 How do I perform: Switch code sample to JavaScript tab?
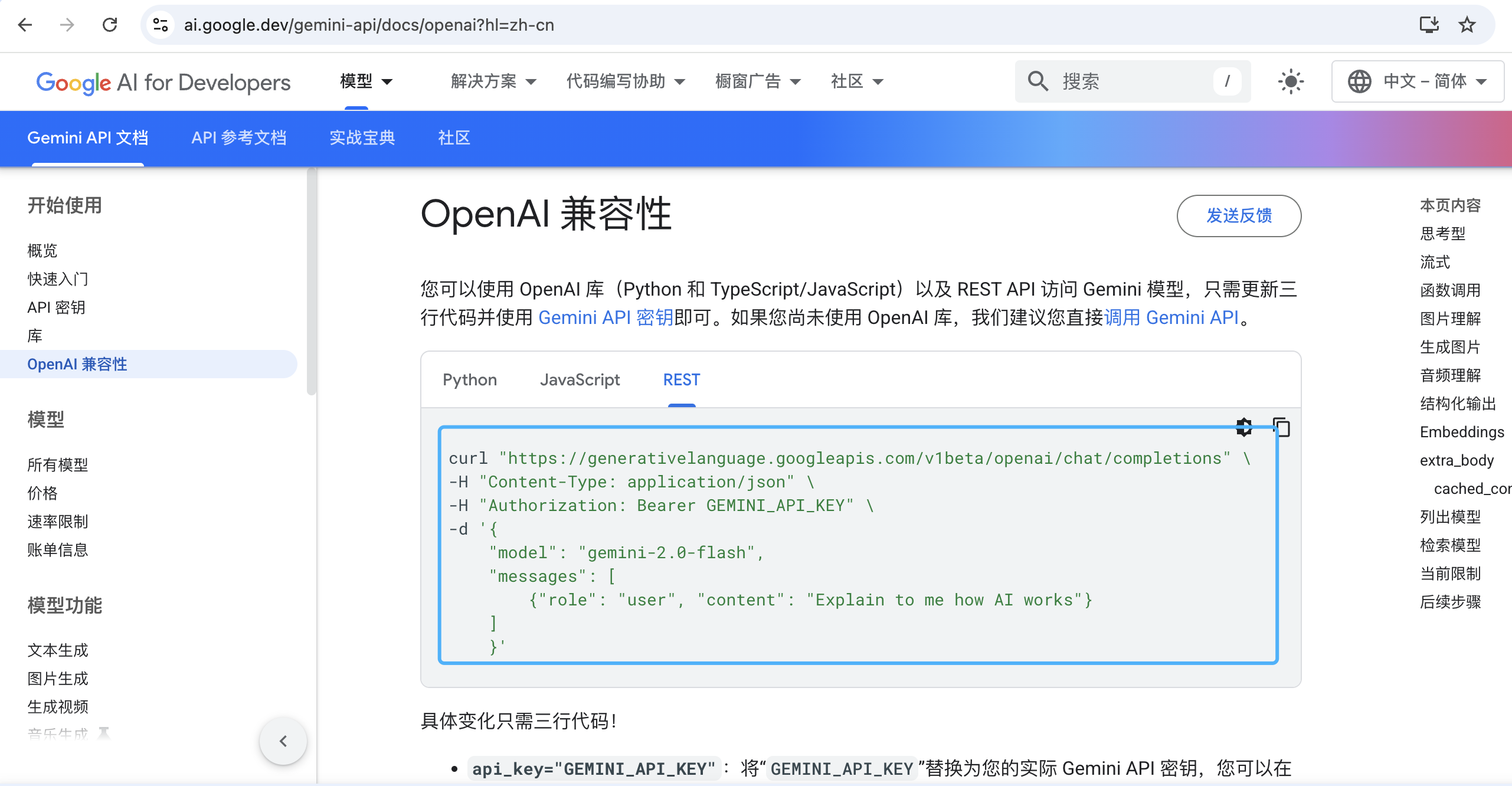(x=580, y=380)
